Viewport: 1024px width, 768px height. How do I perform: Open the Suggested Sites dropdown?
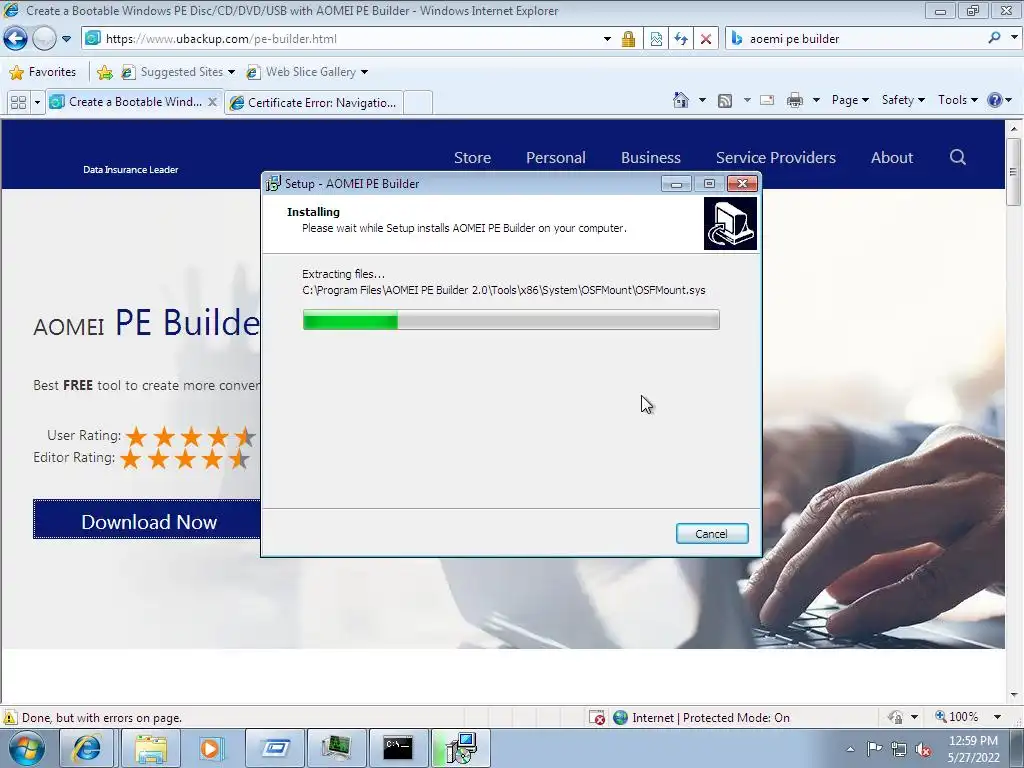178,72
